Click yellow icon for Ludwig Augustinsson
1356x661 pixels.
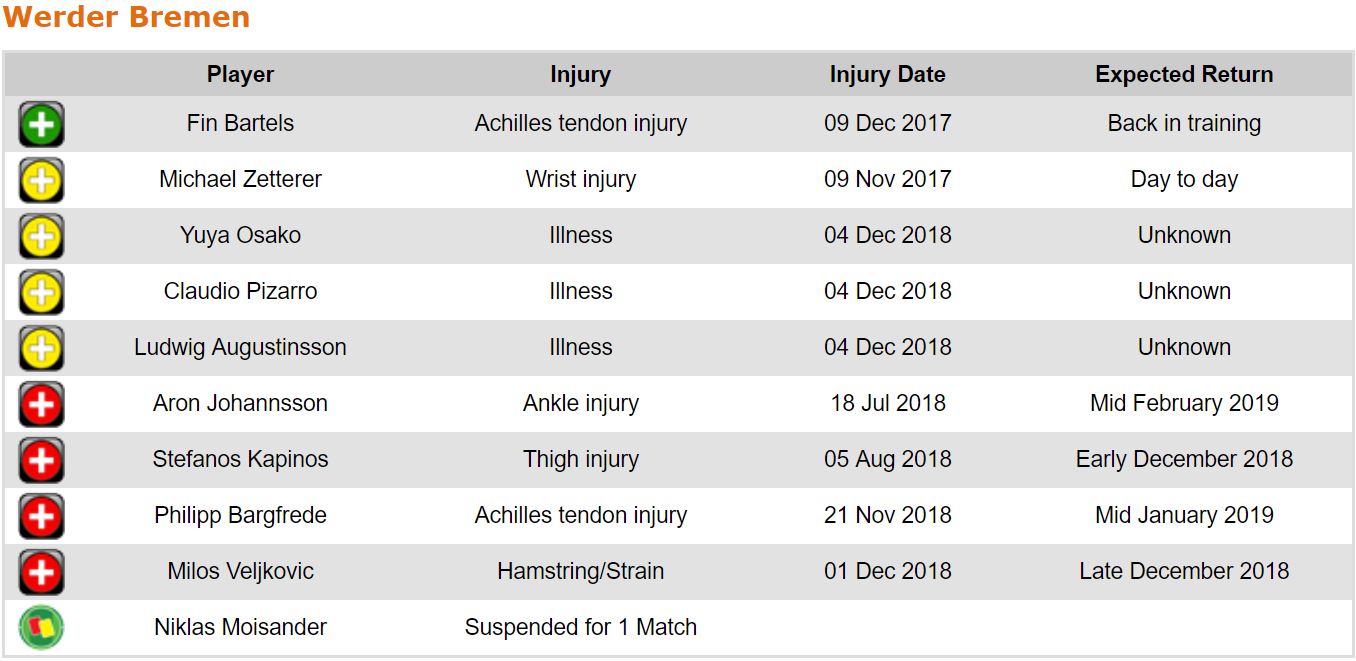[41, 349]
